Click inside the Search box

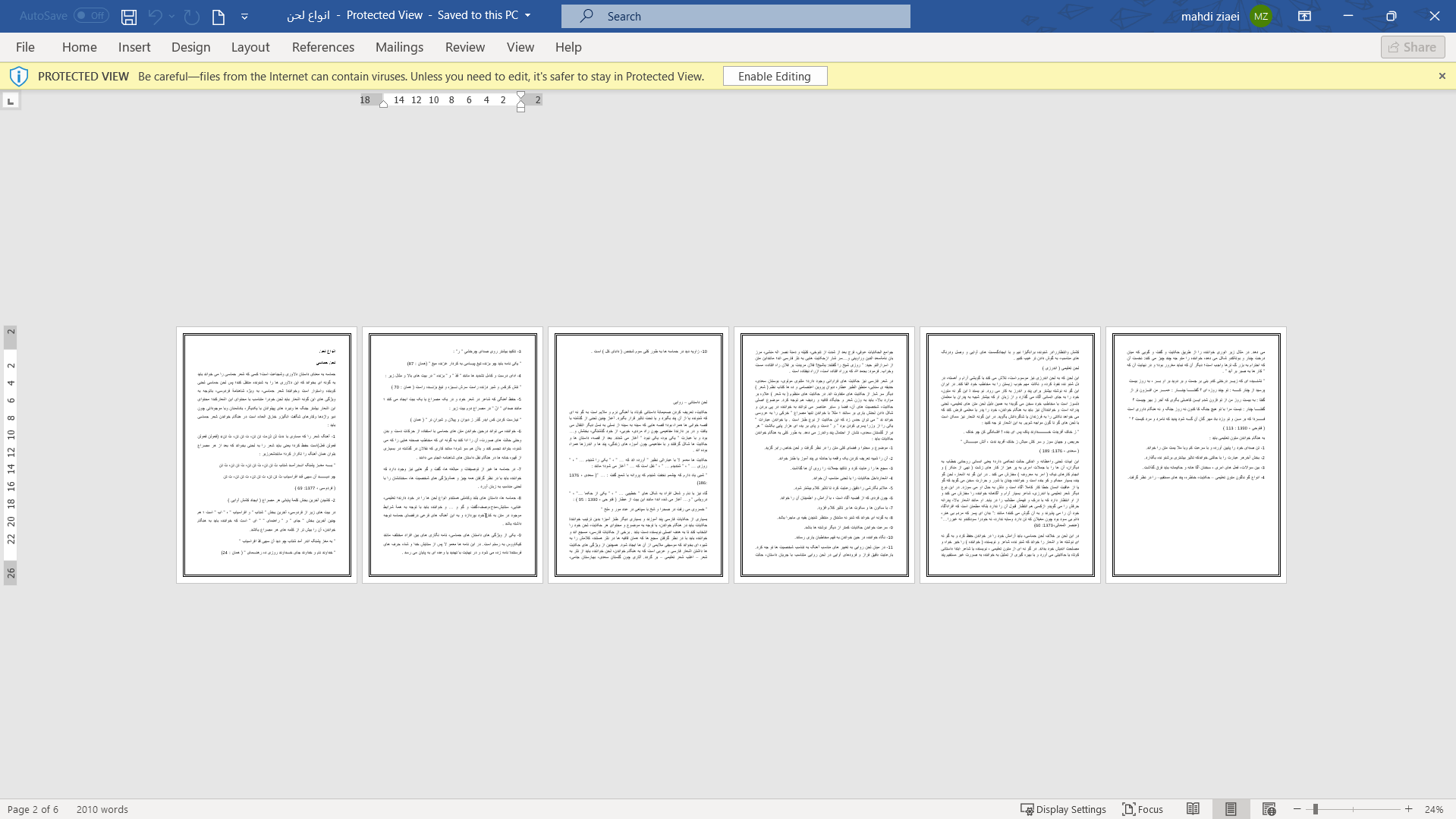(736, 16)
